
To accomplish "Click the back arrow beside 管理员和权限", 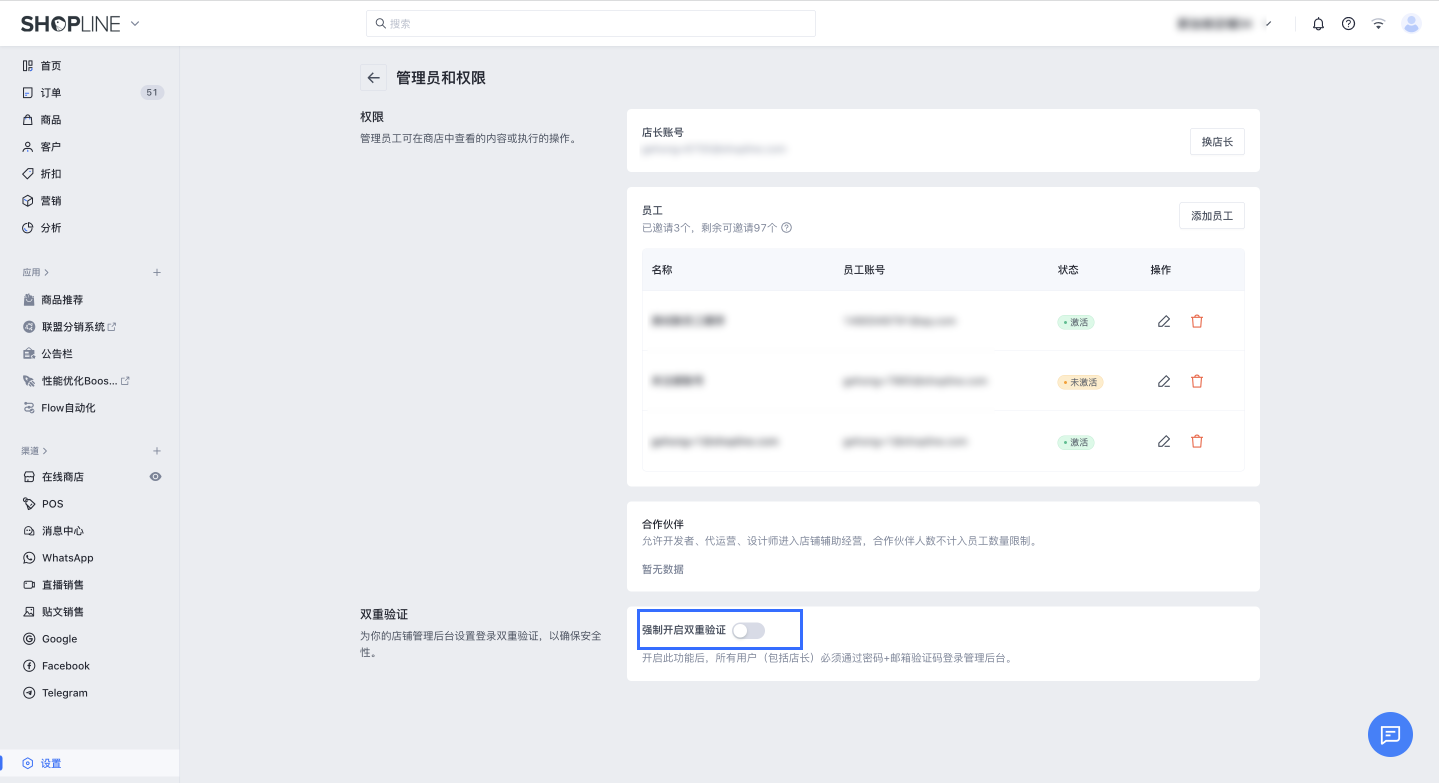I will (373, 78).
